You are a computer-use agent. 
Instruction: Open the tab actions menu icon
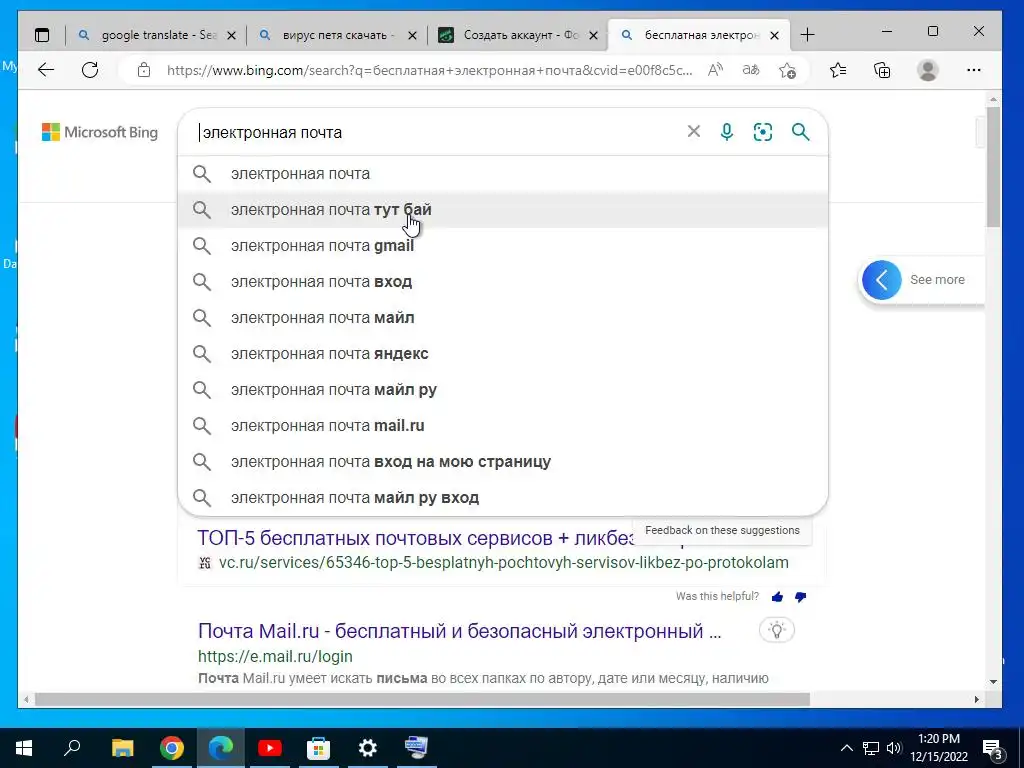pos(42,35)
